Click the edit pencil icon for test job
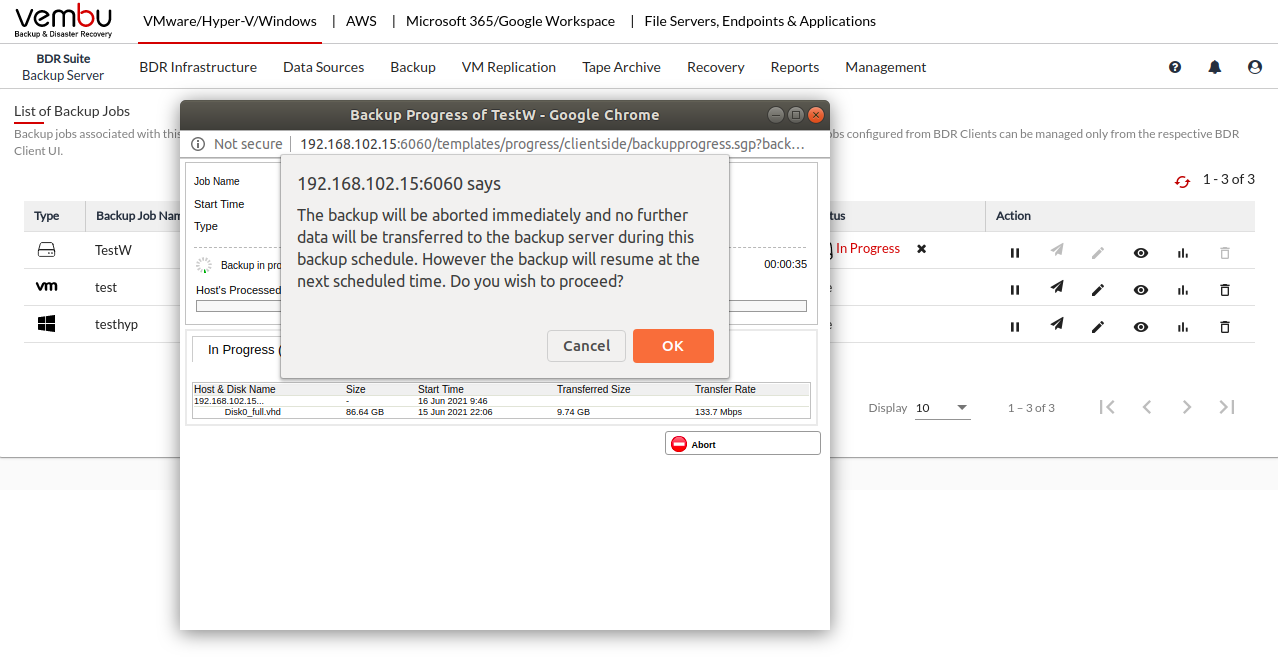The width and height of the screenshot is (1278, 668). tap(1098, 290)
